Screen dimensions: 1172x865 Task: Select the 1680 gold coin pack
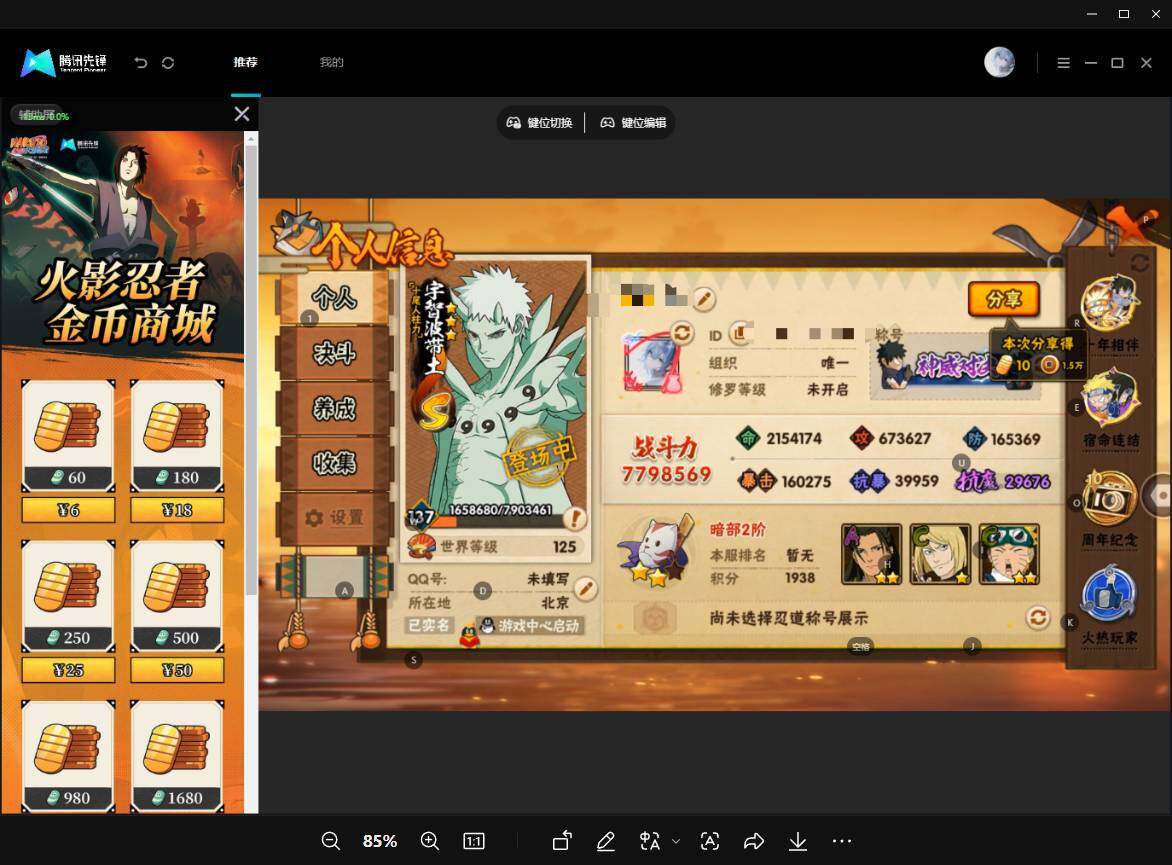177,756
